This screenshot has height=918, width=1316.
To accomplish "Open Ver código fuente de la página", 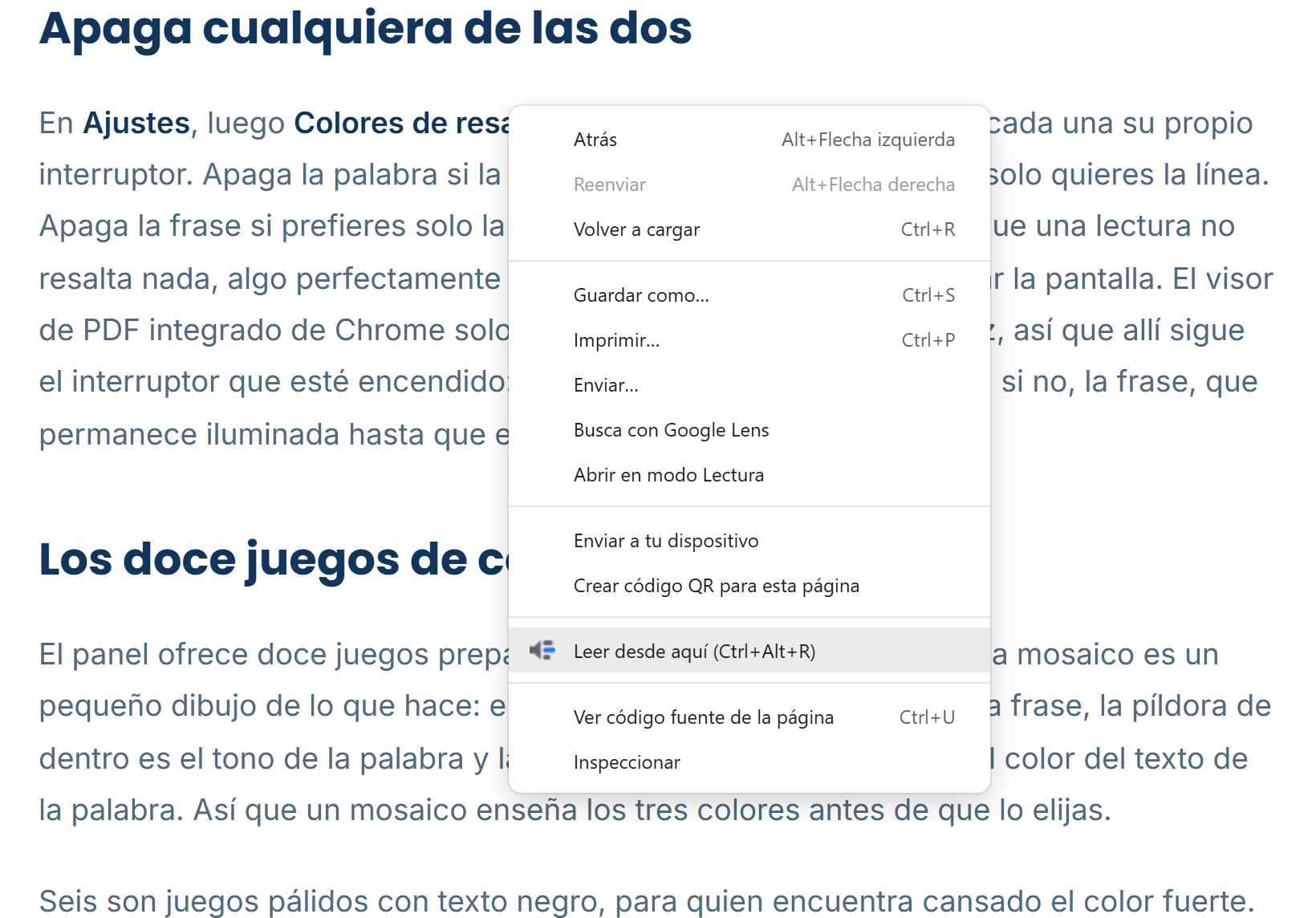I will [x=749, y=717].
